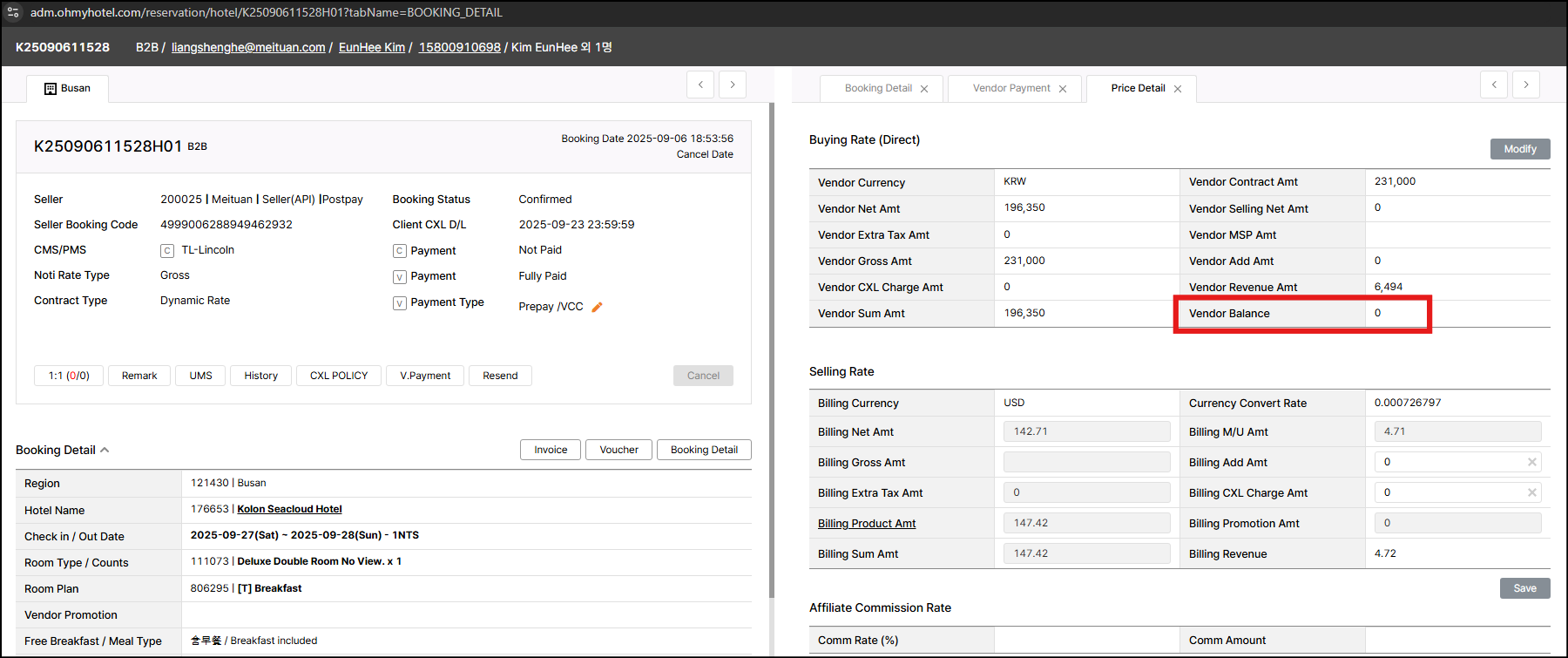Viewport: 1568px width, 658px height.
Task: Click the site info icon in address bar
Action: 13,12
